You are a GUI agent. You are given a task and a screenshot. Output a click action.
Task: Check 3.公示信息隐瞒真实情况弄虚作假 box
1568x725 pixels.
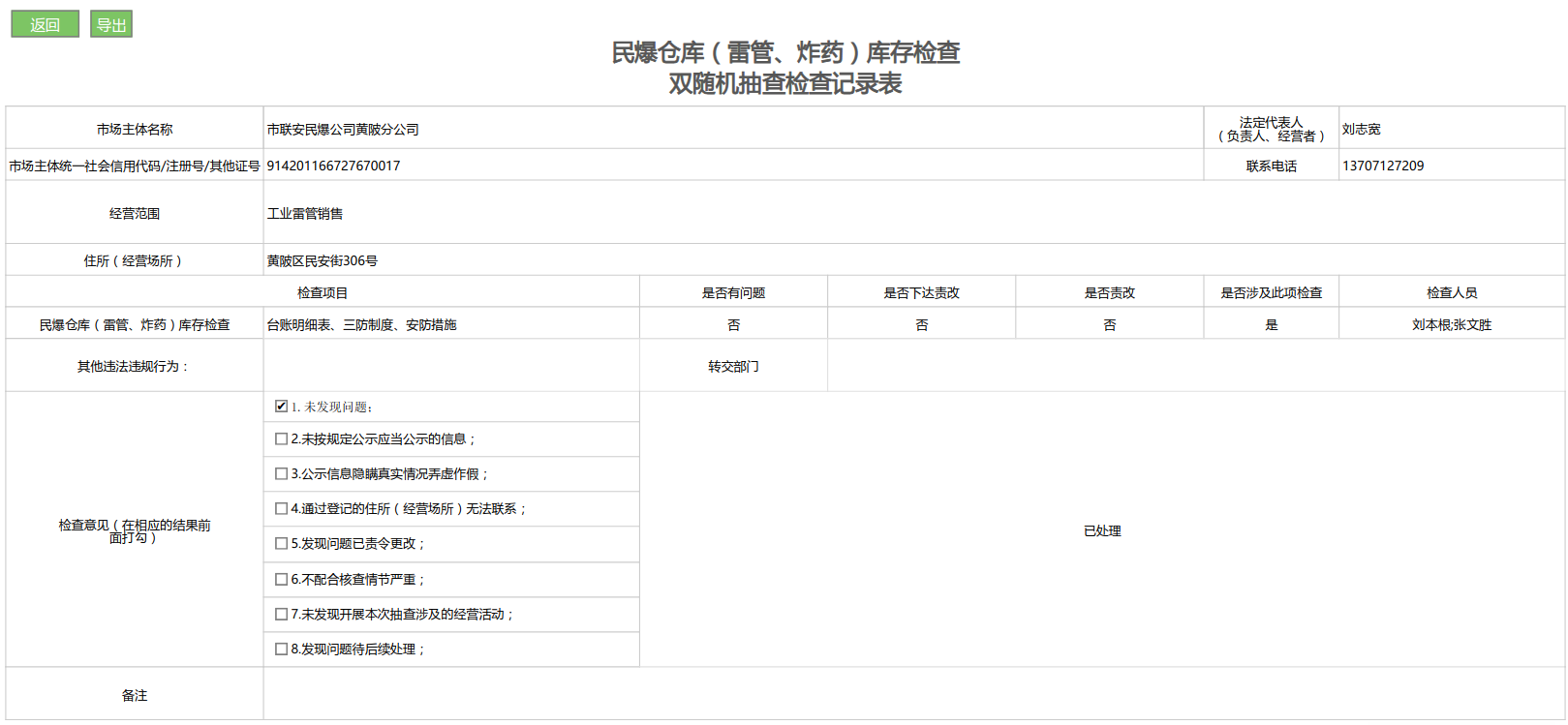click(x=281, y=474)
